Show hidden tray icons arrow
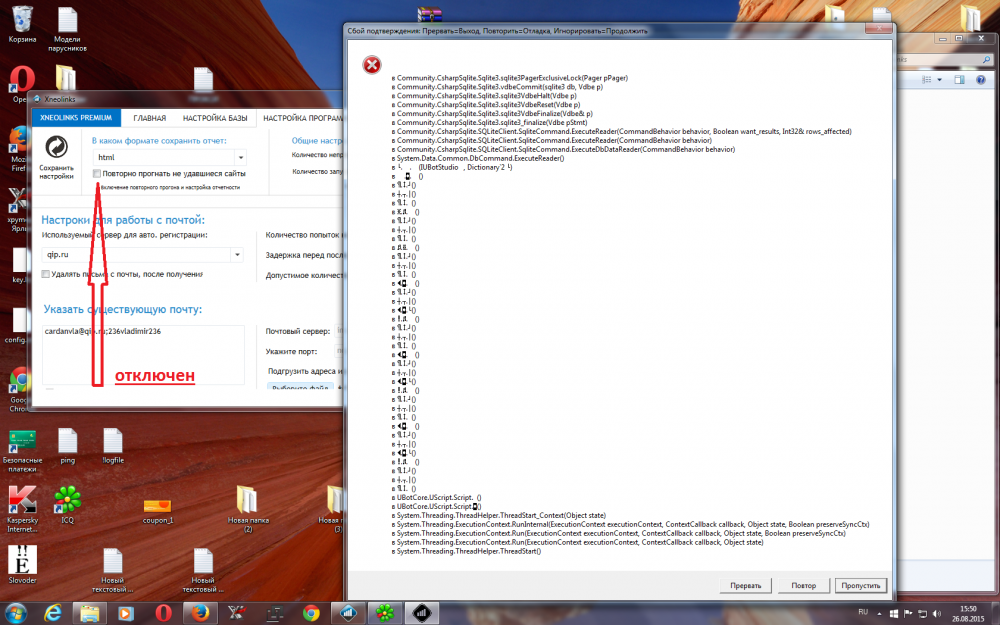This screenshot has height=625, width=1000. tap(879, 614)
